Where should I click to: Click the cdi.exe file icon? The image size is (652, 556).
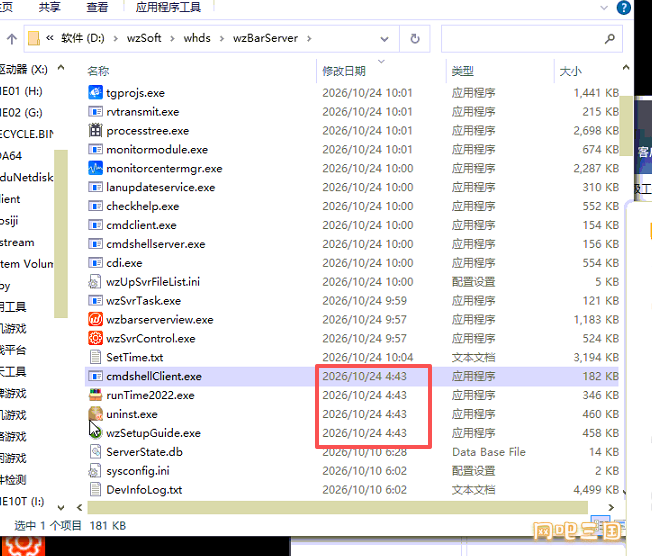[95, 263]
